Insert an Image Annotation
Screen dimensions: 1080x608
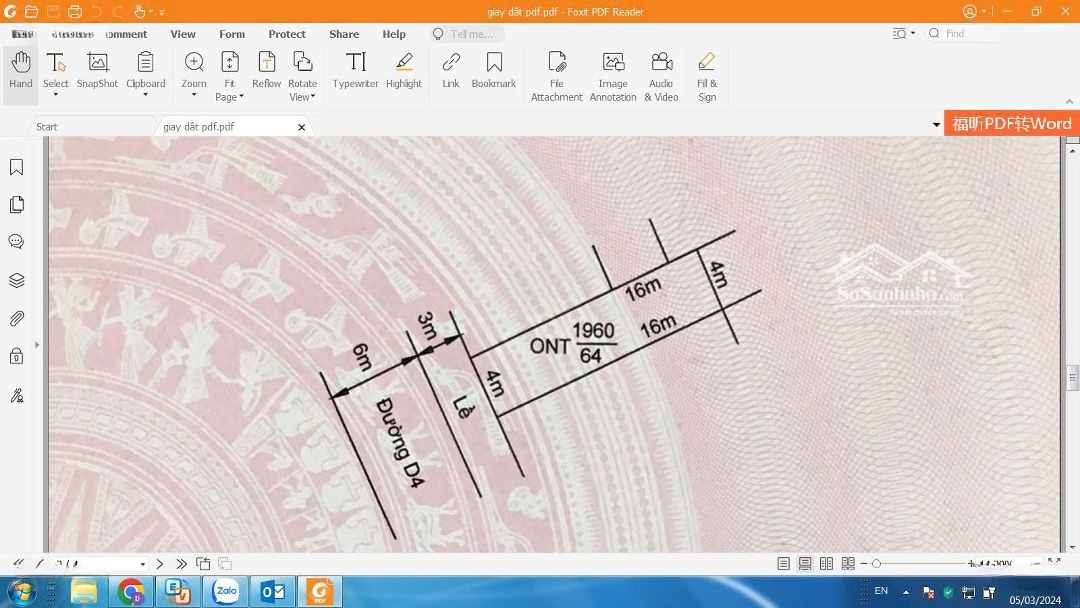pyautogui.click(x=613, y=75)
